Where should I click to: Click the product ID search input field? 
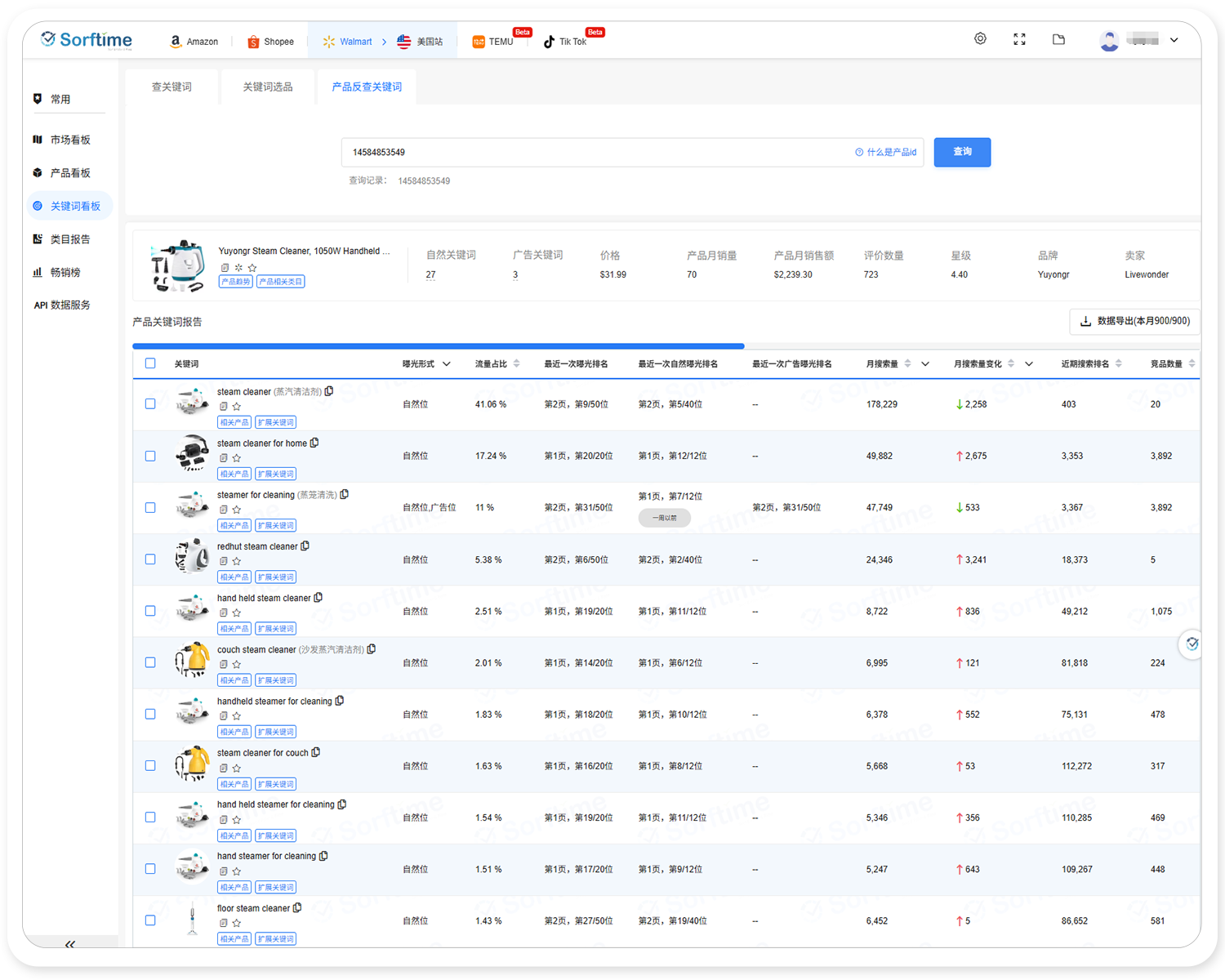pos(596,152)
